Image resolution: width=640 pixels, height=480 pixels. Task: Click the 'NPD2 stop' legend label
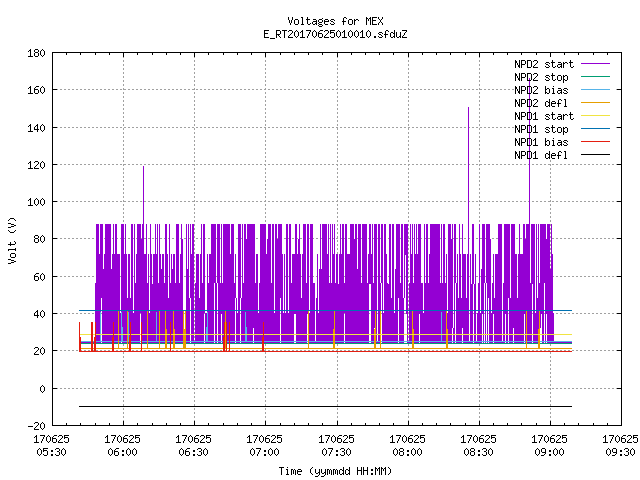(x=541, y=77)
